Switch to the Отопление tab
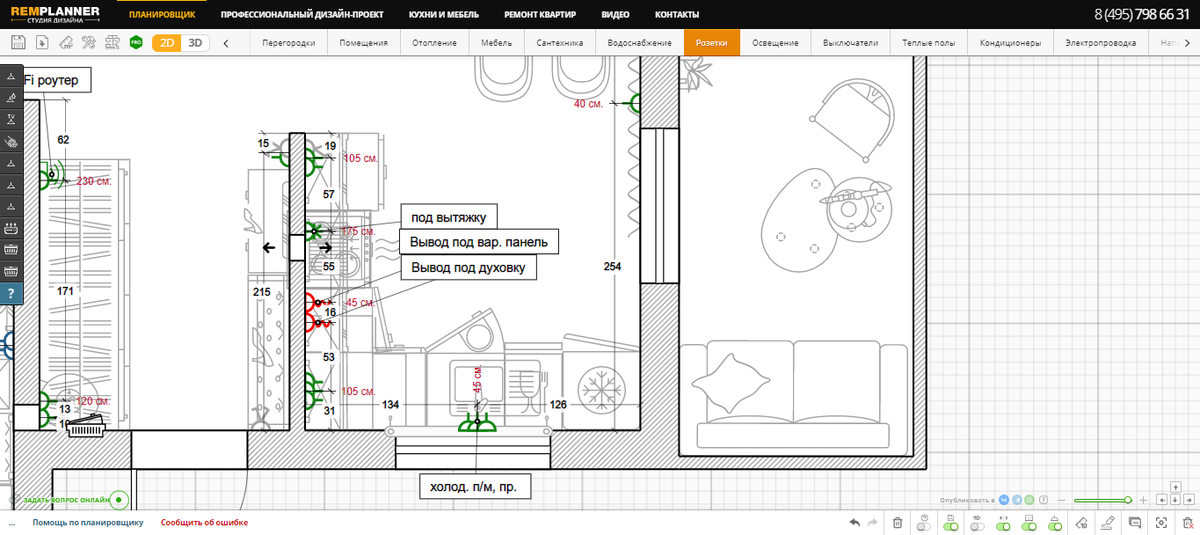 click(434, 43)
